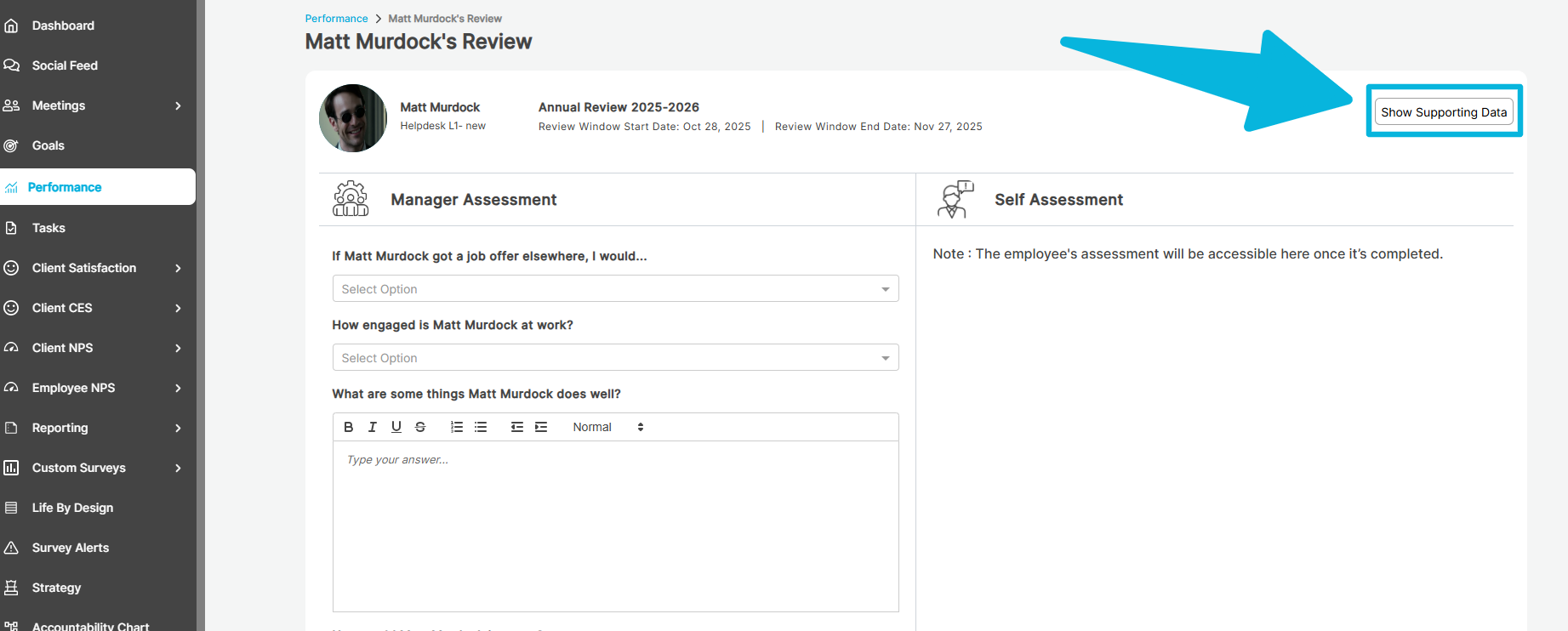The image size is (1568, 631).
Task: Click the Strategy chess piece icon
Action: [11, 588]
